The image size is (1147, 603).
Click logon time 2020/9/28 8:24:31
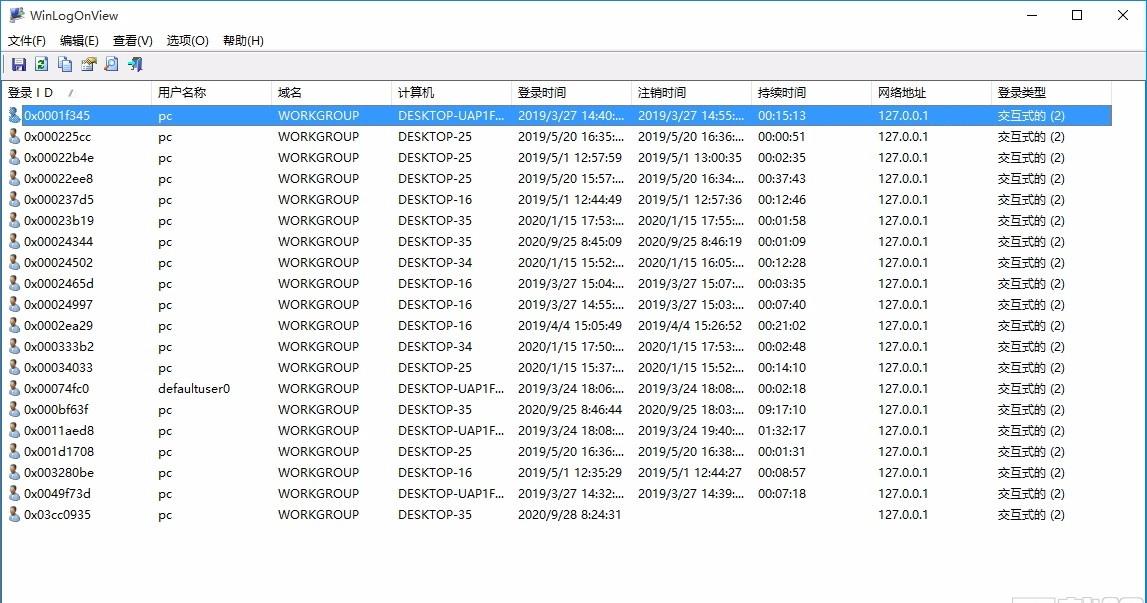[570, 514]
